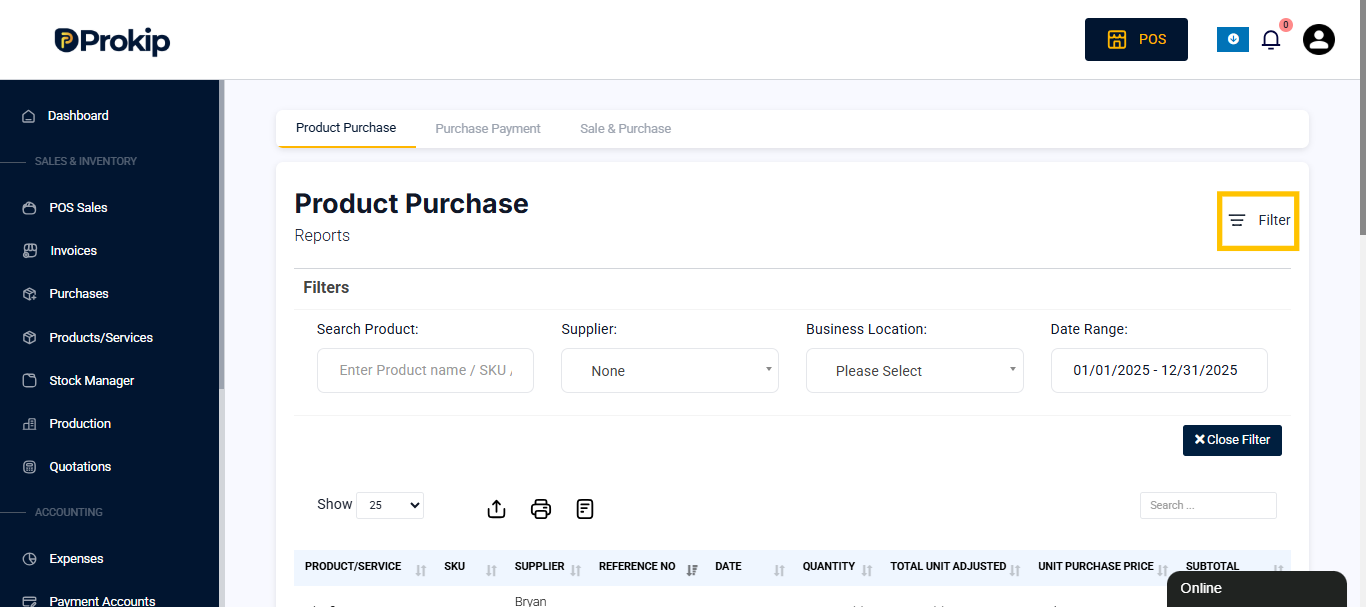Sort by Quantity column
Image resolution: width=1366 pixels, height=607 pixels.
click(x=838, y=567)
